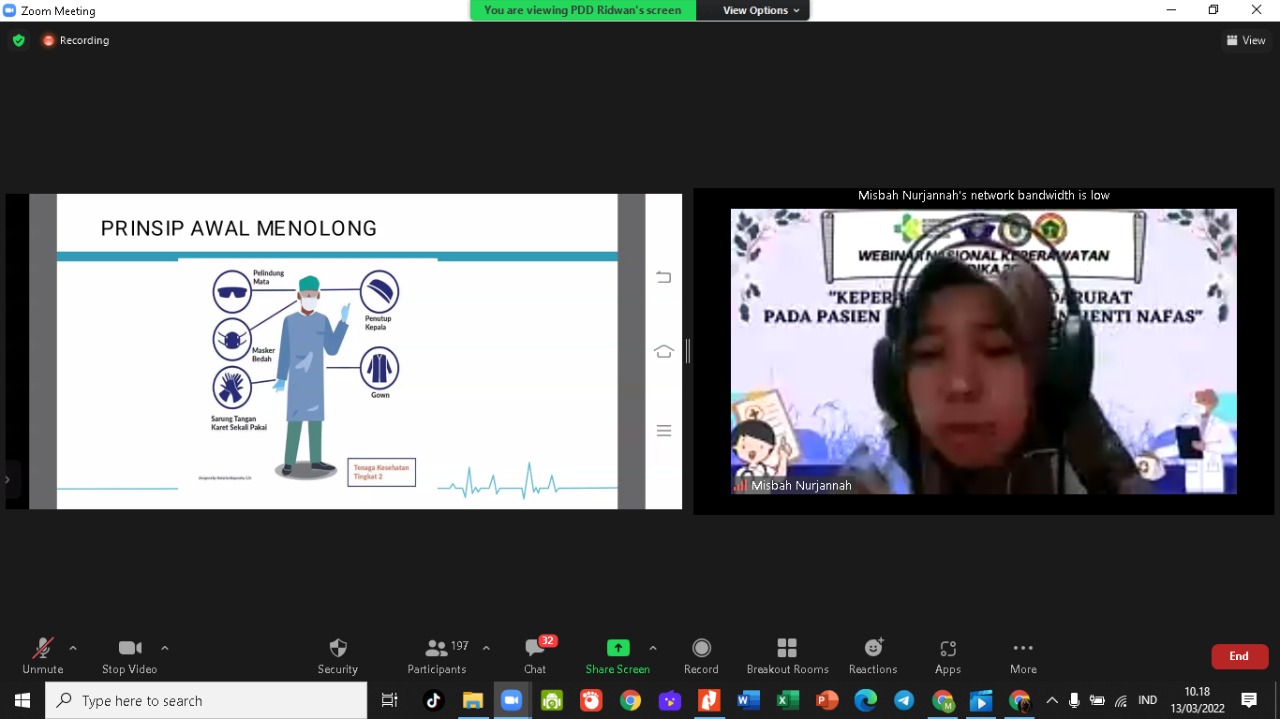Image resolution: width=1280 pixels, height=719 pixels.
Task: Open the More options ellipsis
Action: click(x=1023, y=655)
